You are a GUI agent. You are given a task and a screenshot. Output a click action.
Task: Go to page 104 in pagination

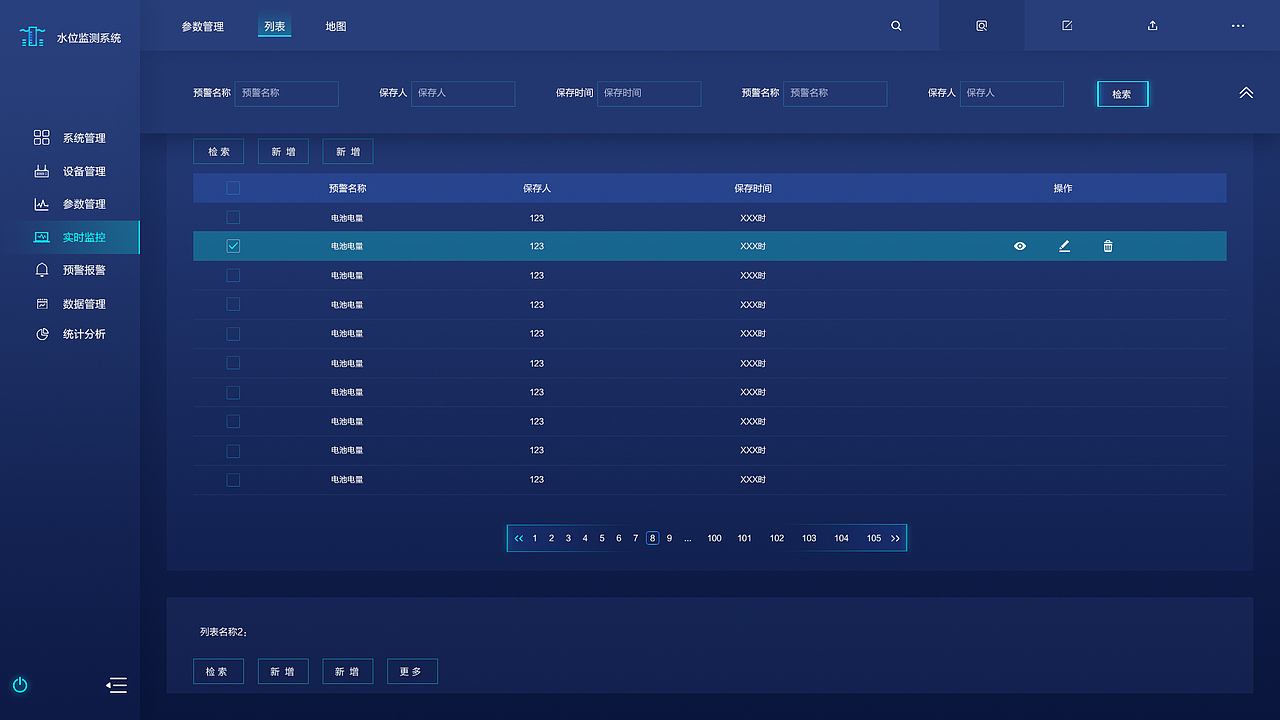pyautogui.click(x=842, y=538)
